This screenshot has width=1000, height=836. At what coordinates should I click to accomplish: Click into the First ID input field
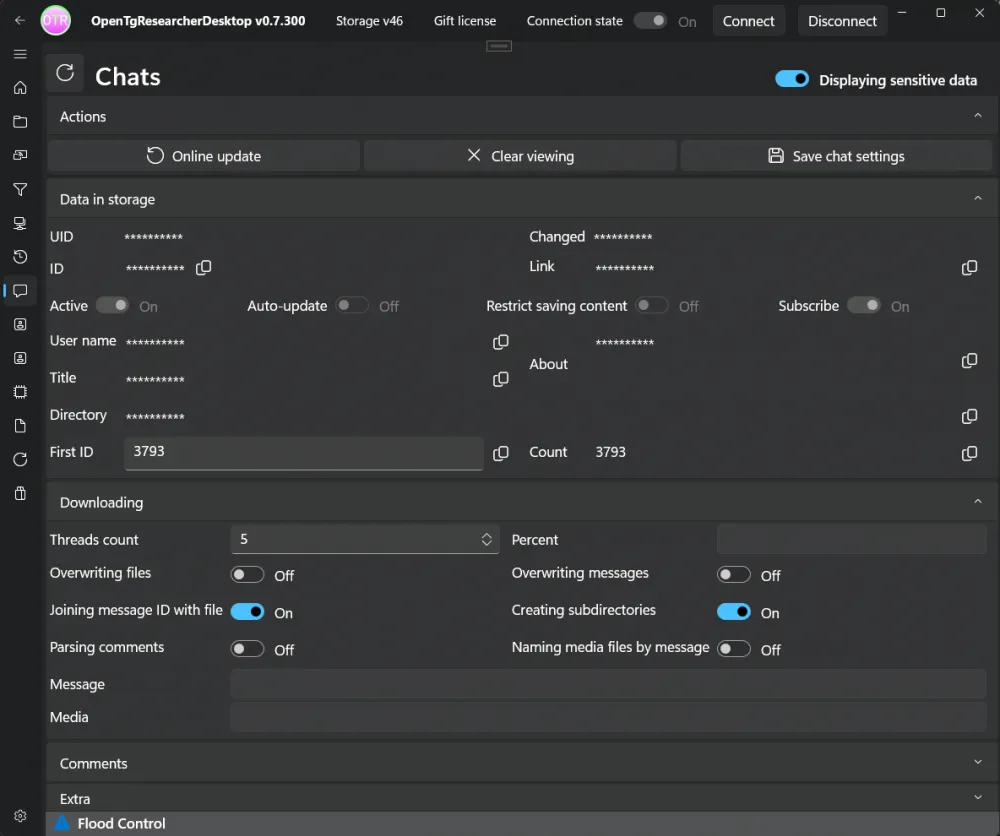(x=303, y=452)
